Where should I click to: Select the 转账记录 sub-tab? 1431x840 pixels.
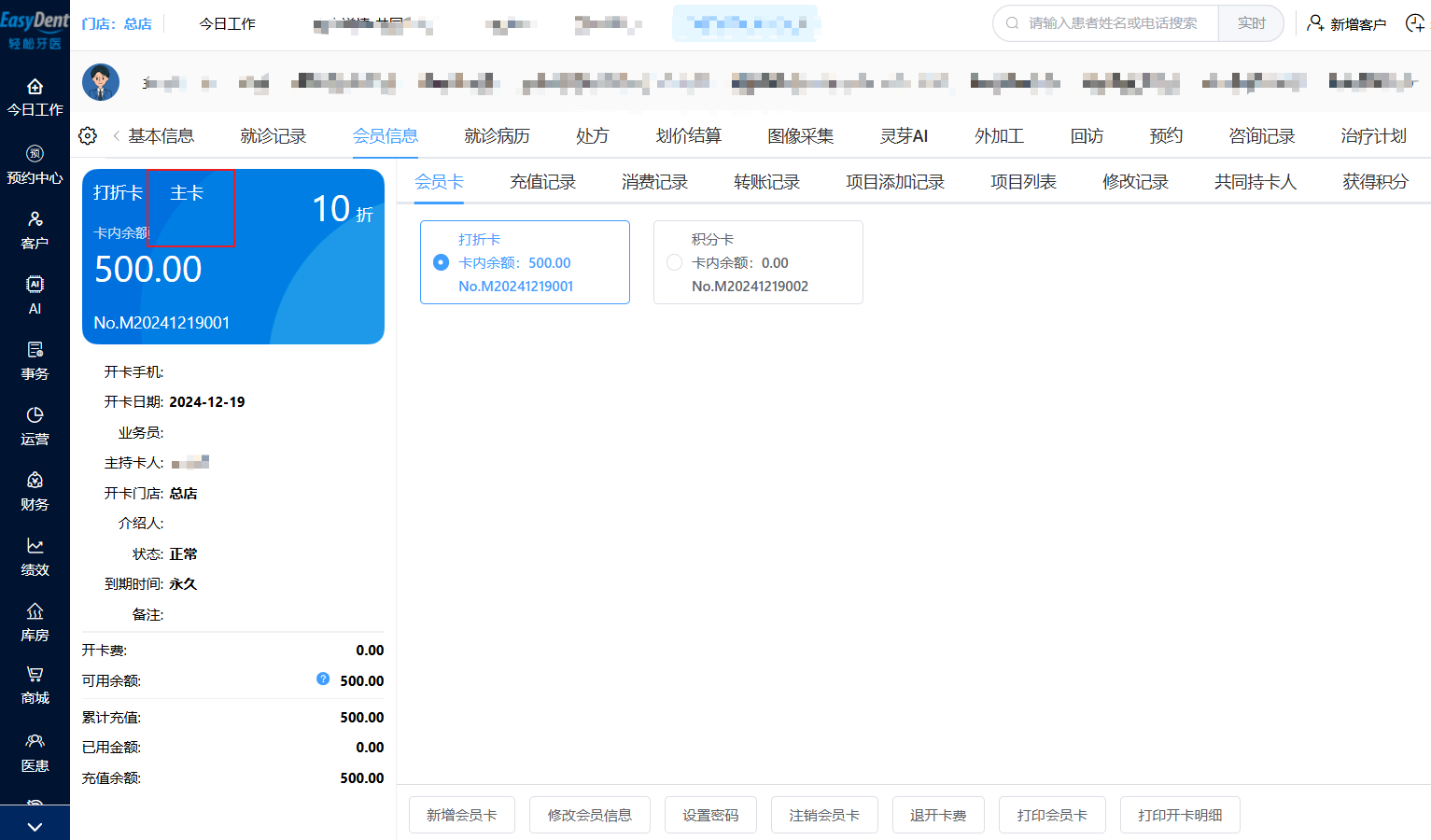click(766, 182)
